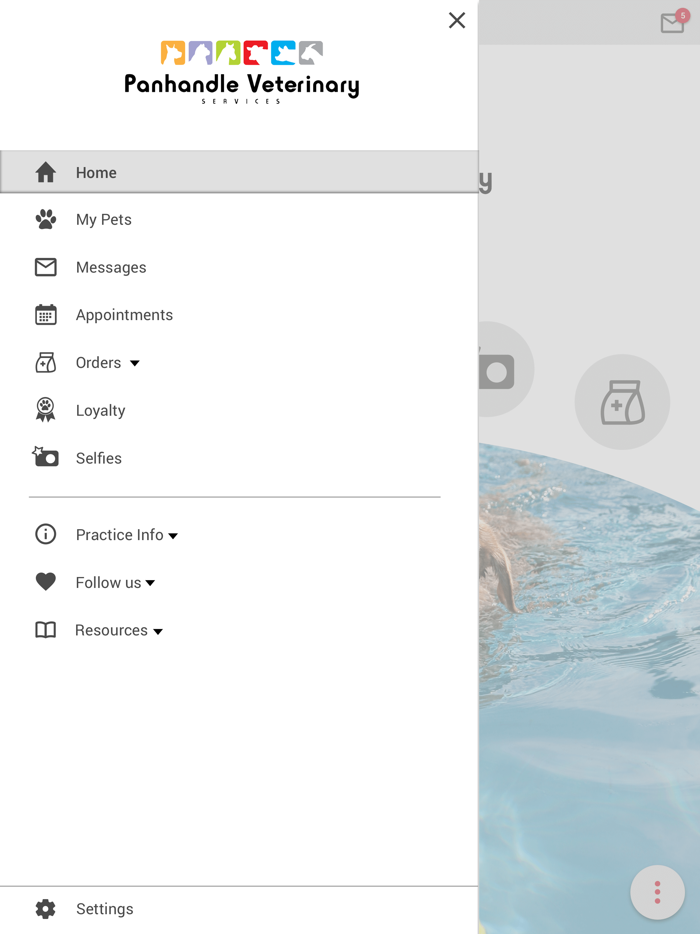
Task: Click the Home house icon
Action: (45, 172)
